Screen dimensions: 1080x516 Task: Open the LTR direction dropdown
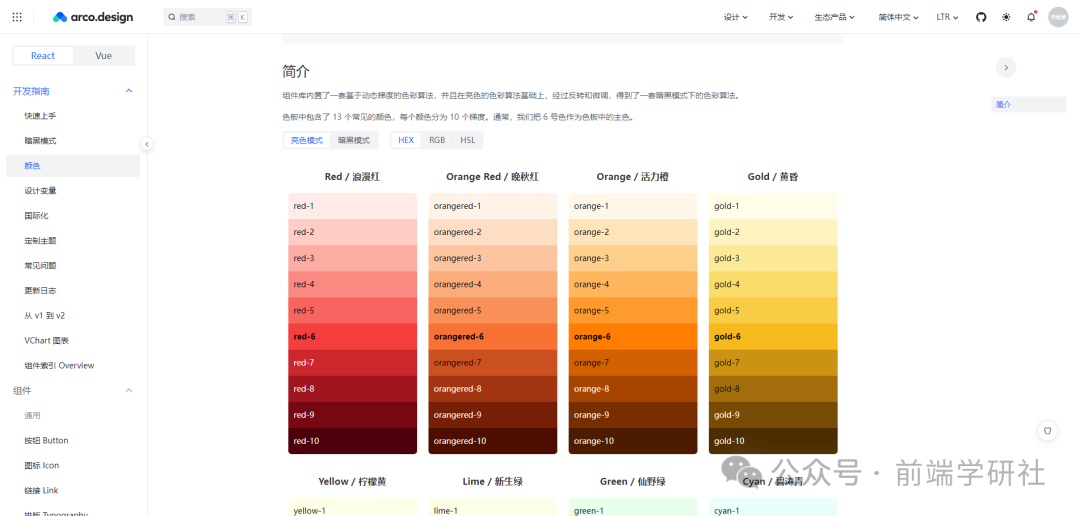[x=947, y=17]
